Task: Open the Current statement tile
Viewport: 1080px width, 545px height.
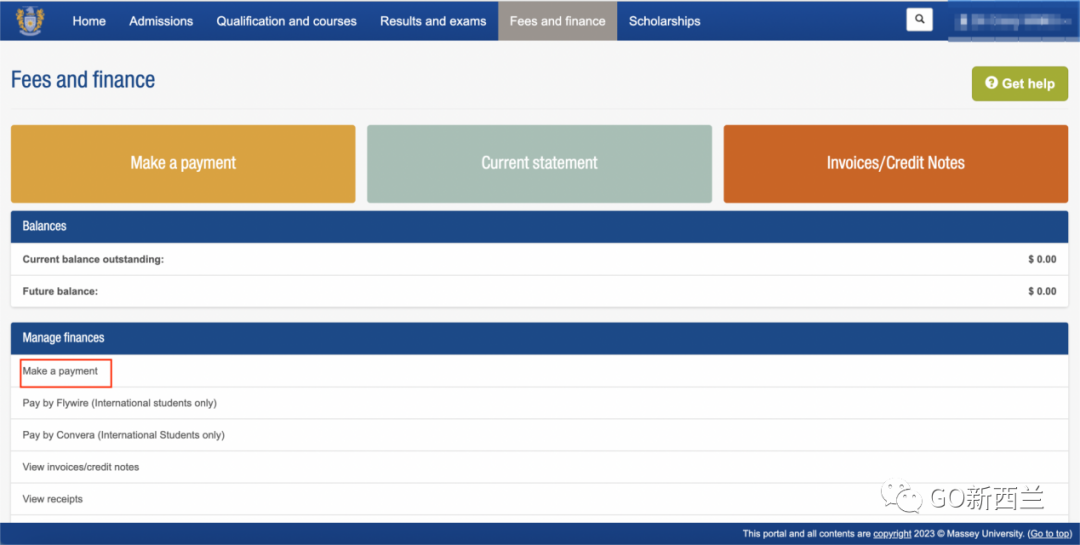Action: click(539, 163)
